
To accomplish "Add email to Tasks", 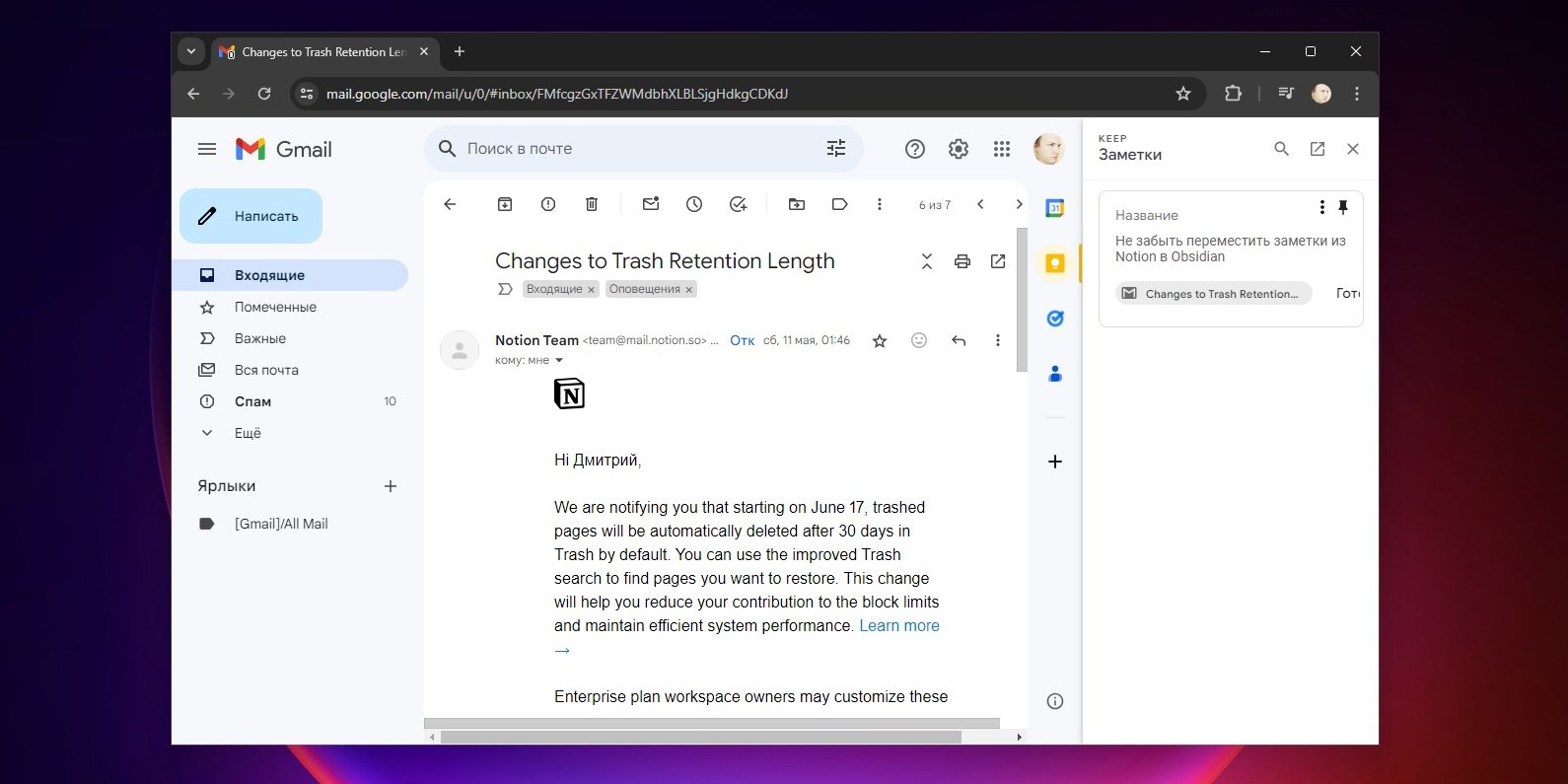I will 738,204.
